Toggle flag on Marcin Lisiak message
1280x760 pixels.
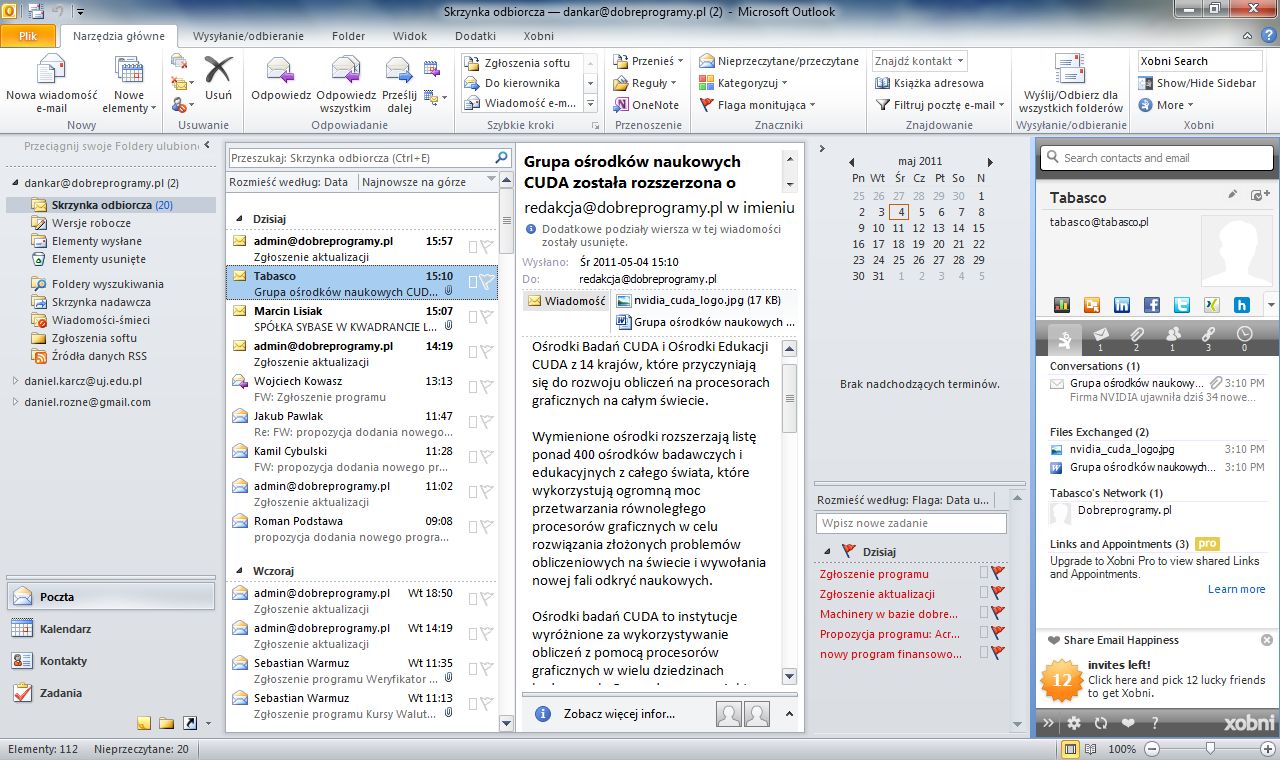[487, 318]
